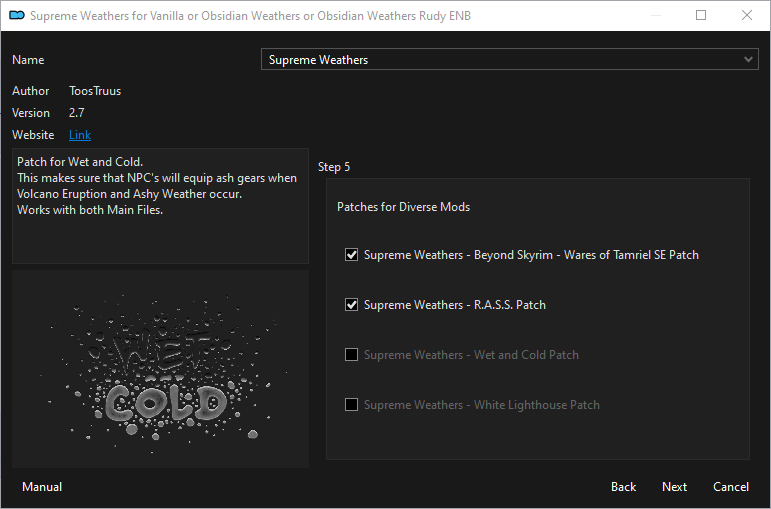
Task: Maximize the installer window
Action: [701, 15]
